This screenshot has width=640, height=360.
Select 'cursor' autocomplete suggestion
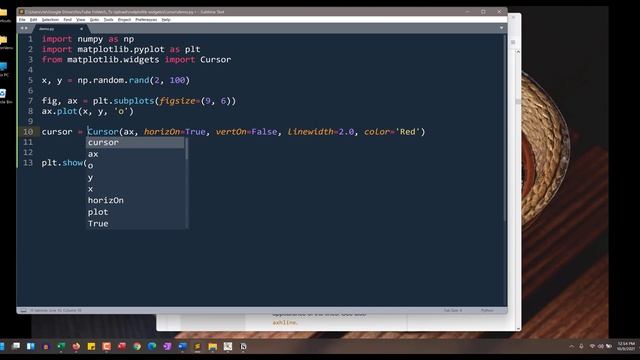point(135,142)
